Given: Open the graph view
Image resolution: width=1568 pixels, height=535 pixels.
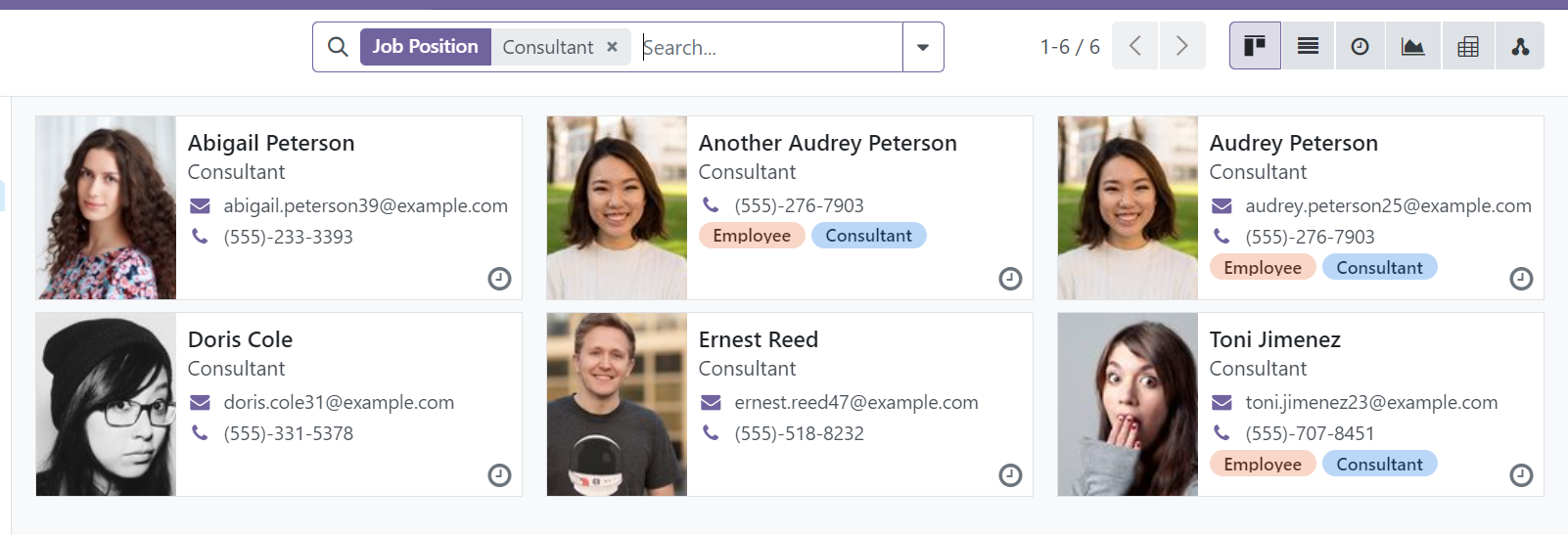Looking at the screenshot, I should pos(1412,46).
